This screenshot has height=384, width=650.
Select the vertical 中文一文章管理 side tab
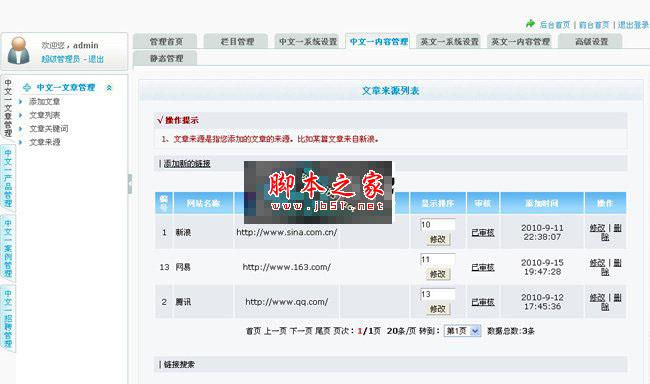coord(8,108)
